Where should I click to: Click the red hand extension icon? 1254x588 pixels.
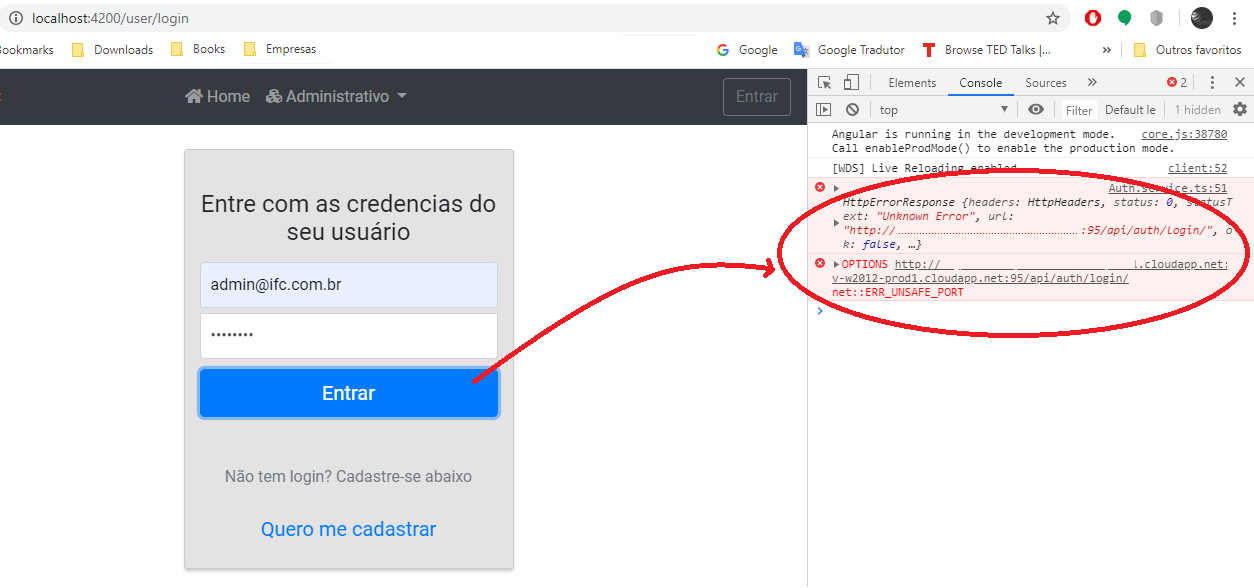(1093, 18)
